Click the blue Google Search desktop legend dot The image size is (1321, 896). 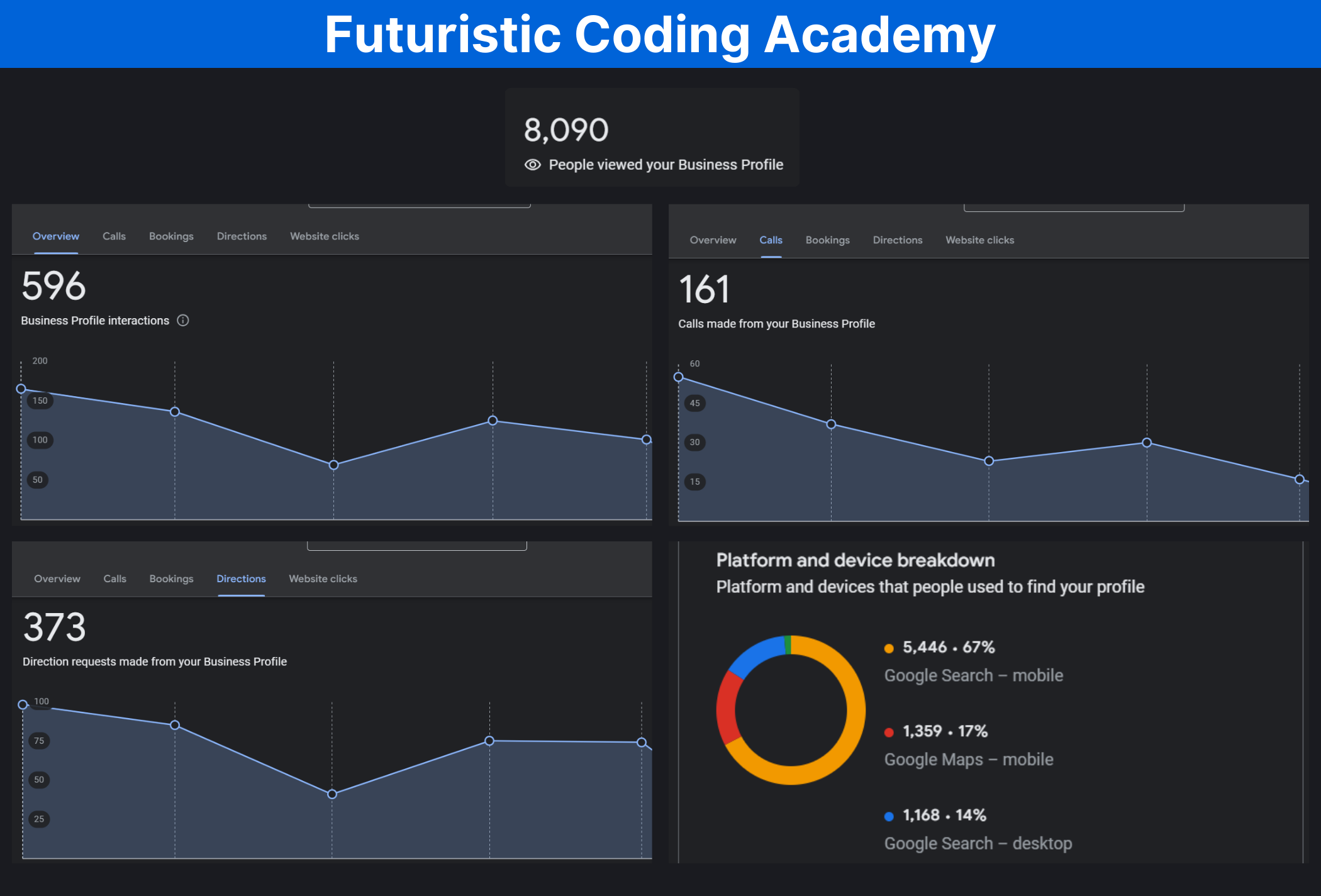click(889, 816)
